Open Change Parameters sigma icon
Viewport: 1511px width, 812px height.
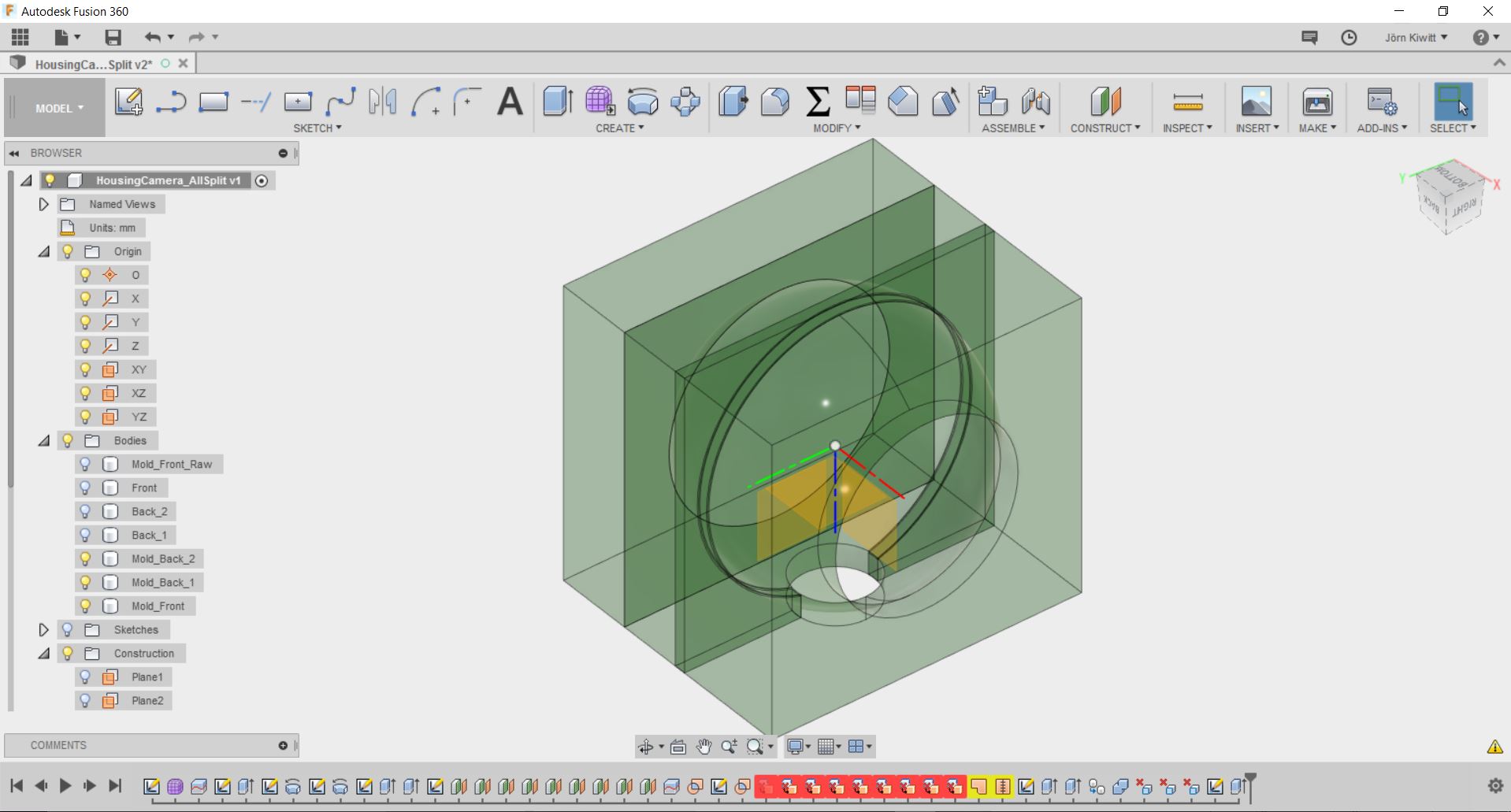pos(818,102)
